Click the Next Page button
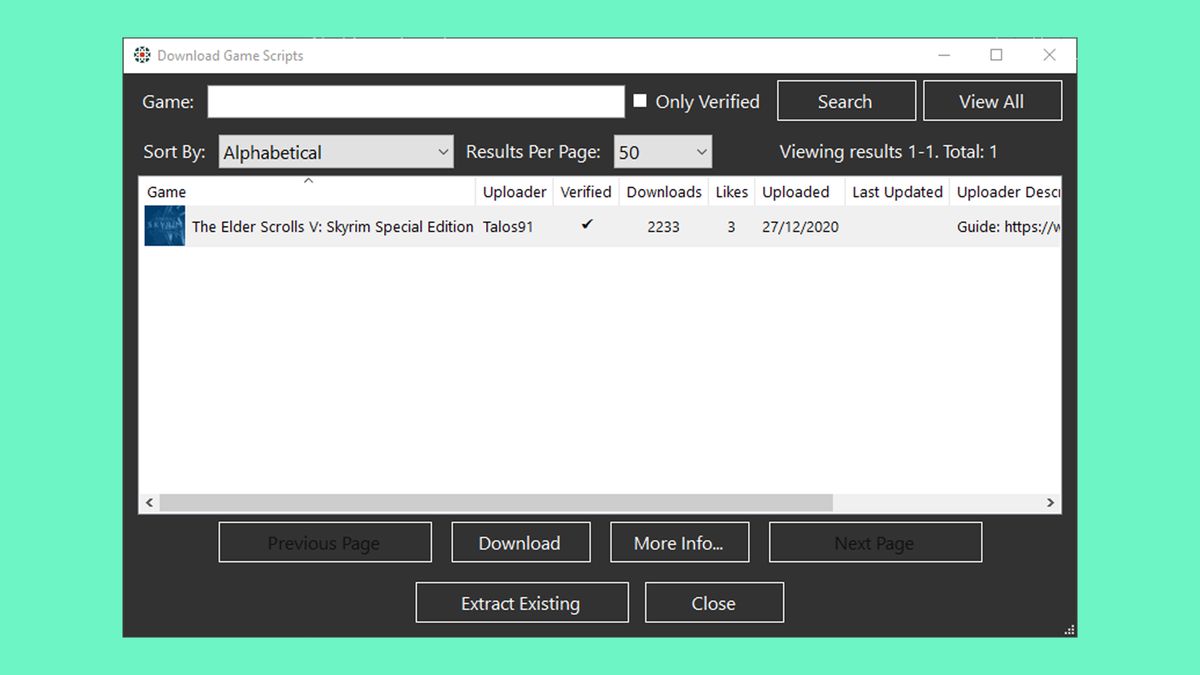This screenshot has width=1200, height=675. [x=875, y=543]
